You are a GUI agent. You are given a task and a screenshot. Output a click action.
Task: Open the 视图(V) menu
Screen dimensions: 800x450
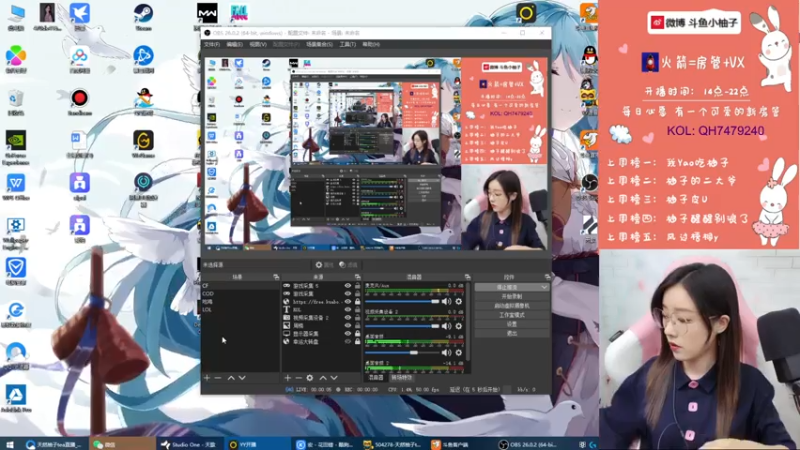[x=258, y=44]
